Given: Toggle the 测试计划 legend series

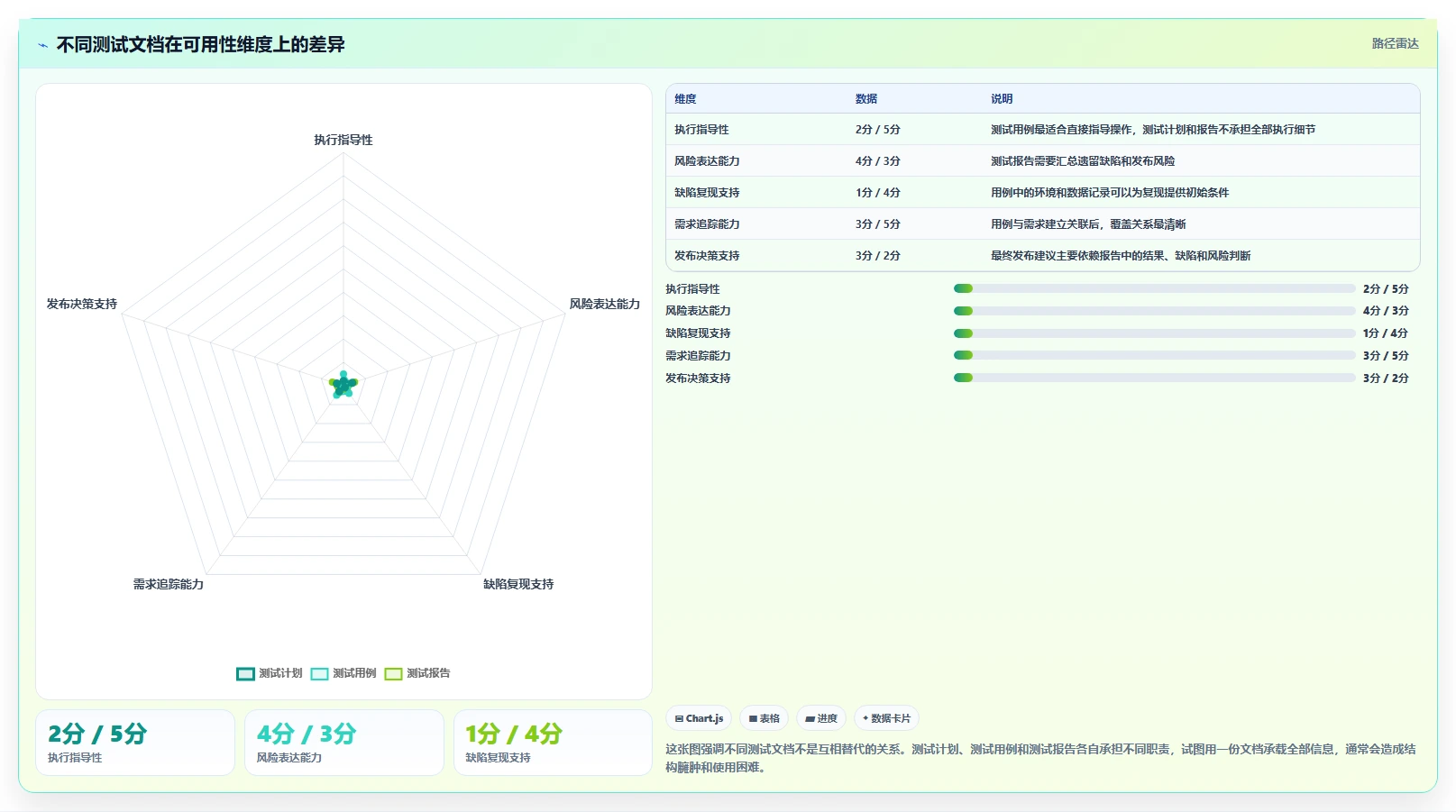Looking at the screenshot, I should click(270, 673).
